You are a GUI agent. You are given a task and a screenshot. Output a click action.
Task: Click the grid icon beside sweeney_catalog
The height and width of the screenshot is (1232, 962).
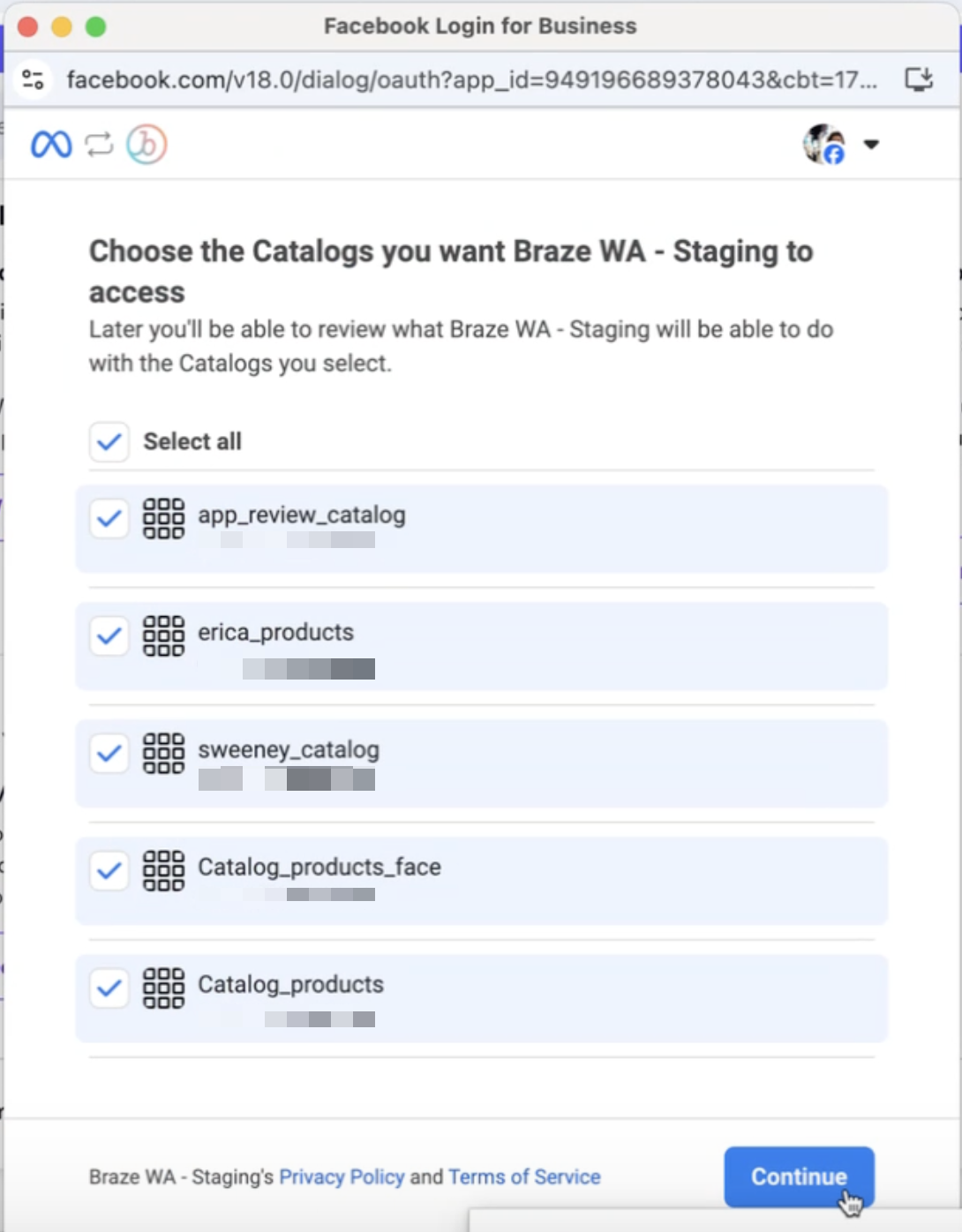164,753
